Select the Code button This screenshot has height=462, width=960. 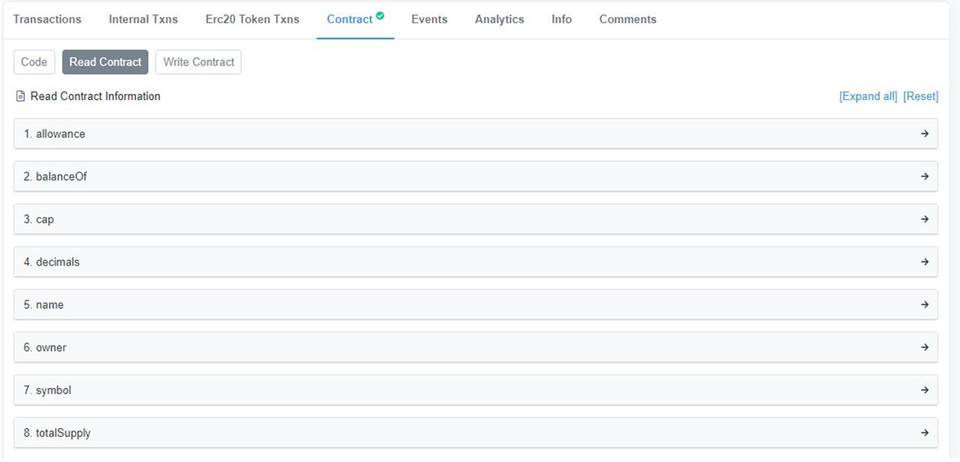pyautogui.click(x=34, y=62)
